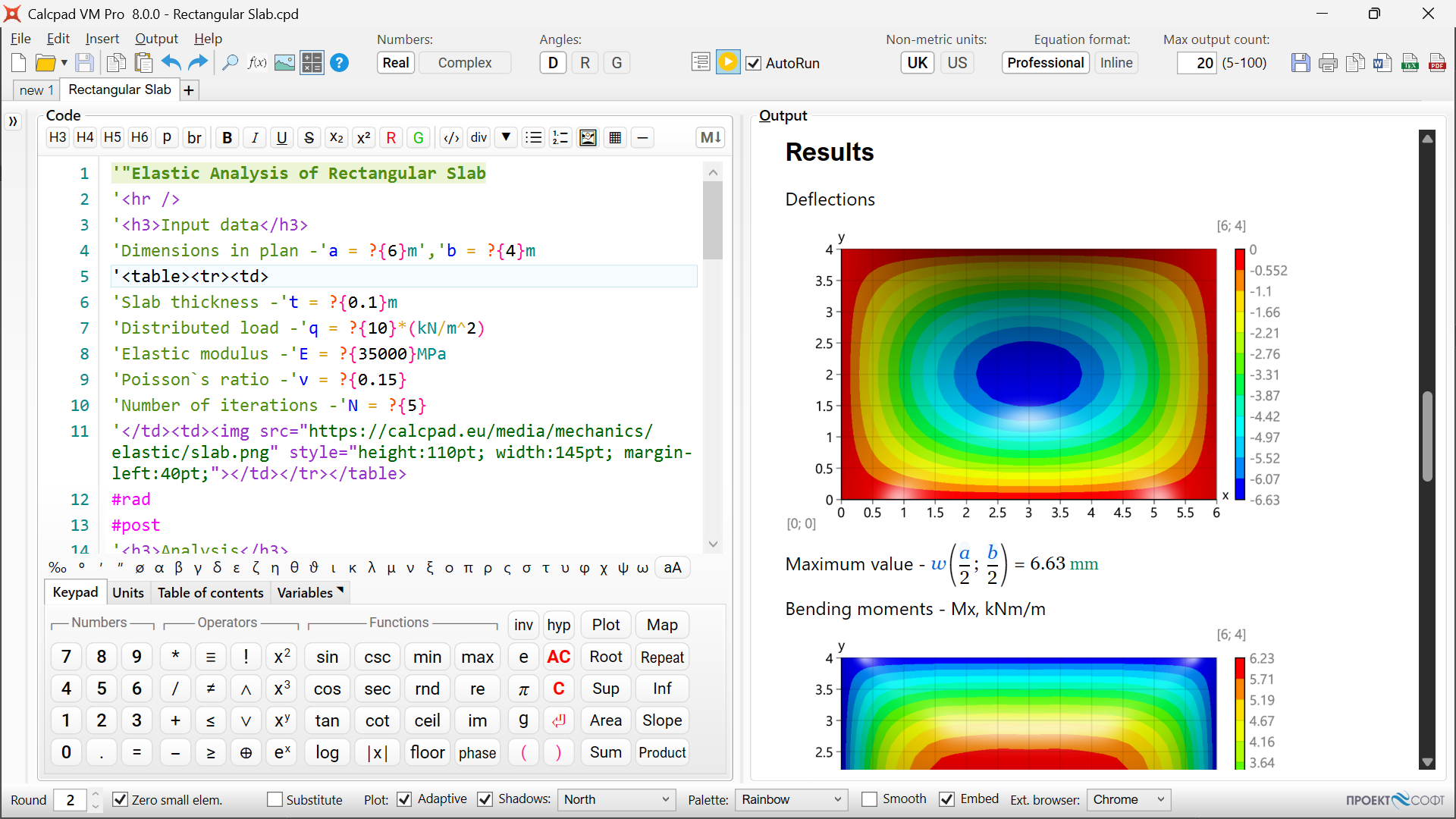Create a new file with New icon
The image size is (1456, 819).
(19, 63)
